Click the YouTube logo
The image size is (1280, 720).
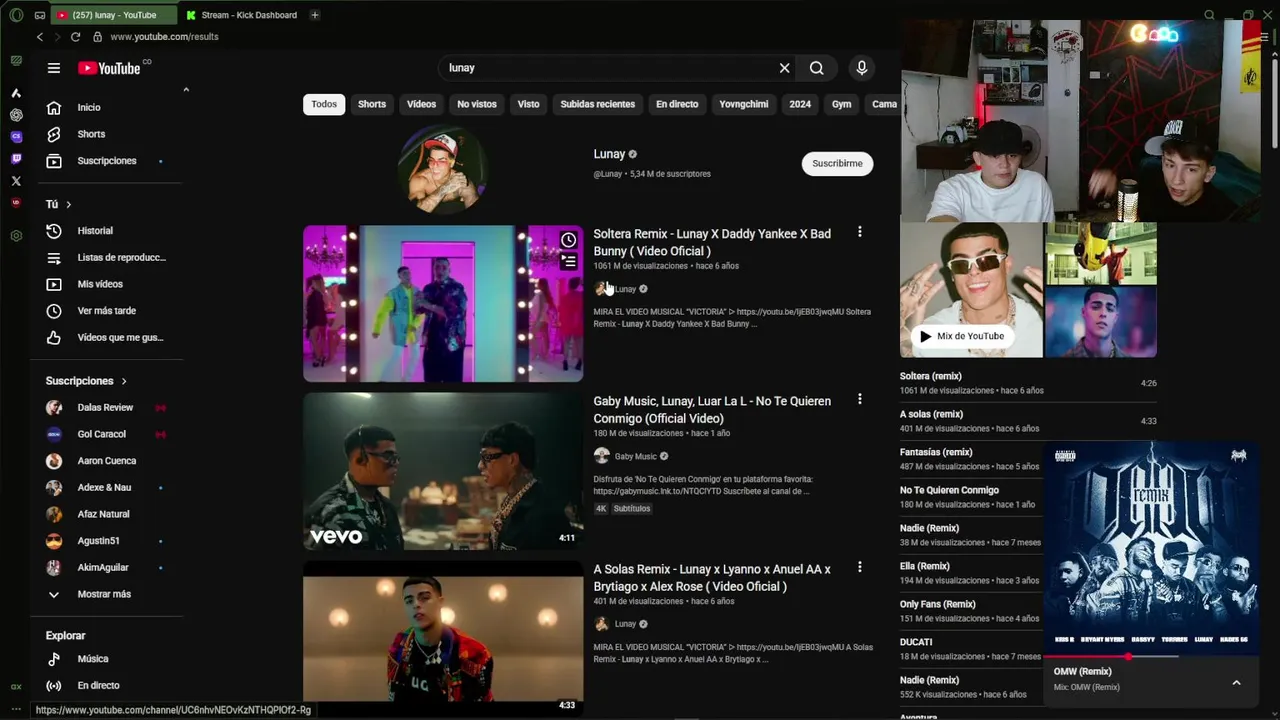110,68
